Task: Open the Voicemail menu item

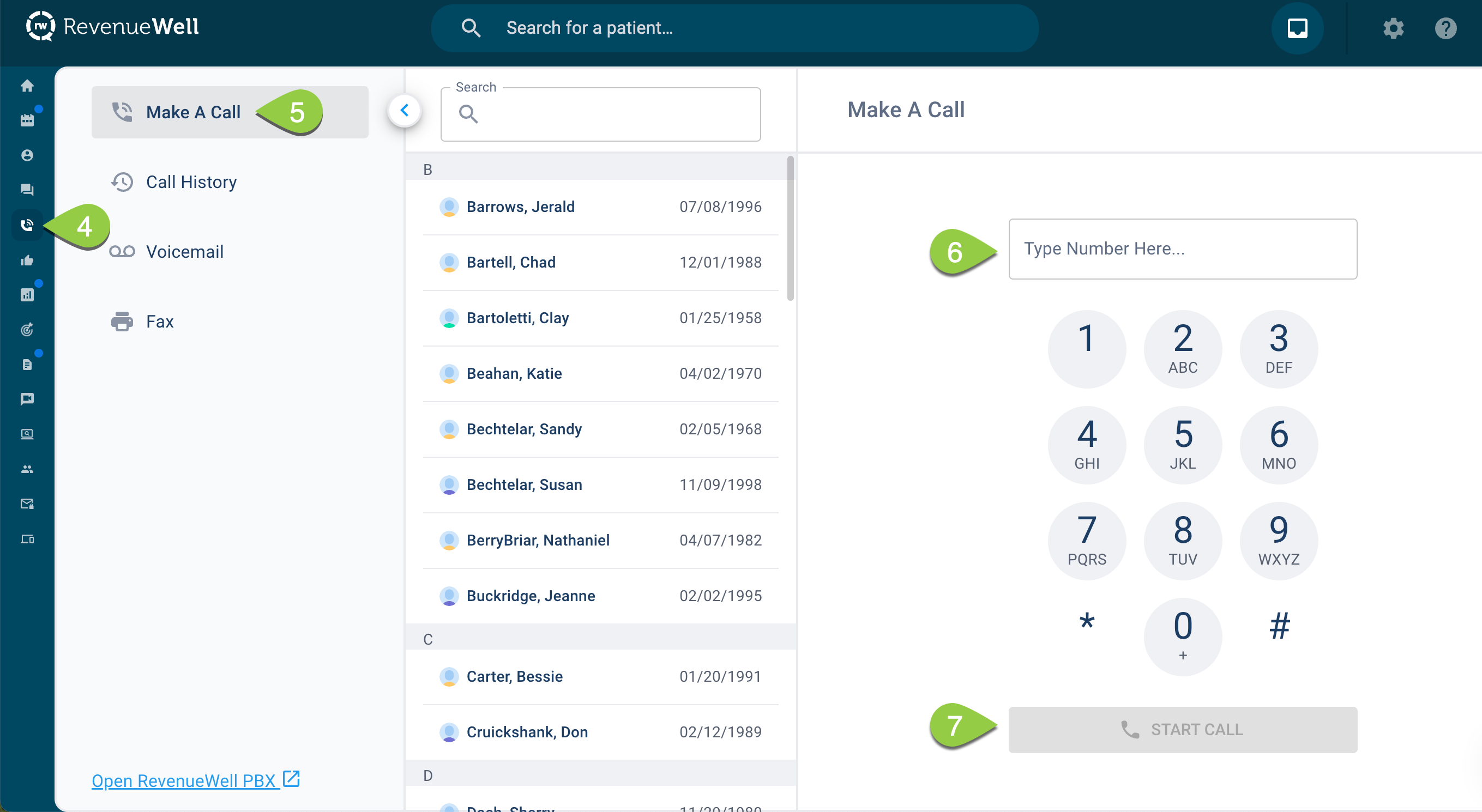Action: point(184,252)
